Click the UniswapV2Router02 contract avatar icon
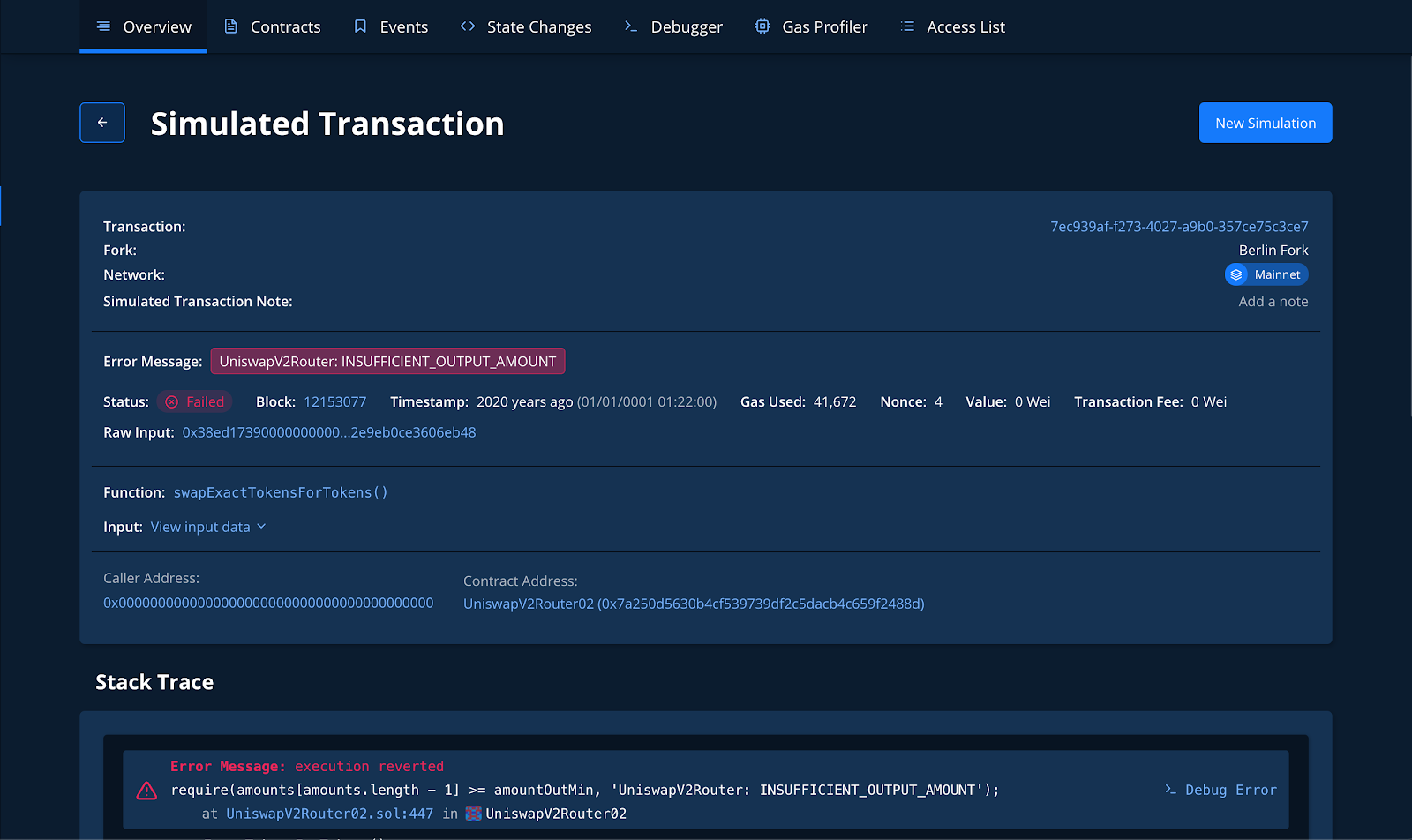 473,814
